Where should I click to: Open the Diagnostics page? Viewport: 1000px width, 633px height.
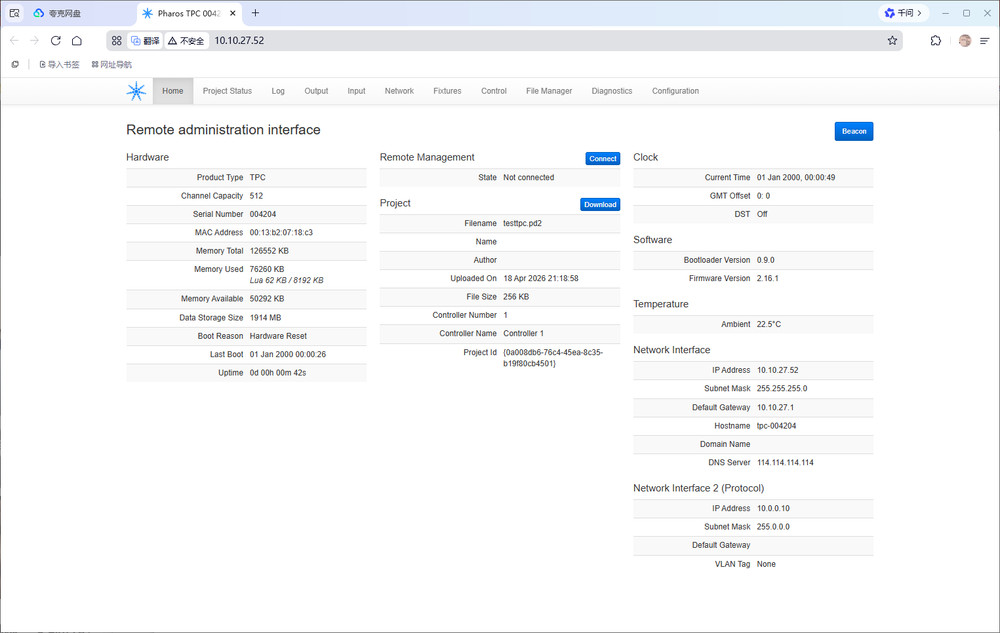[612, 91]
